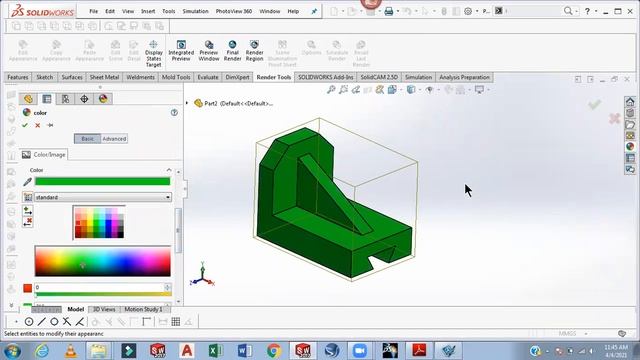Expand the Part2 tree node
Viewport: 640px width, 360px height.
187,103
